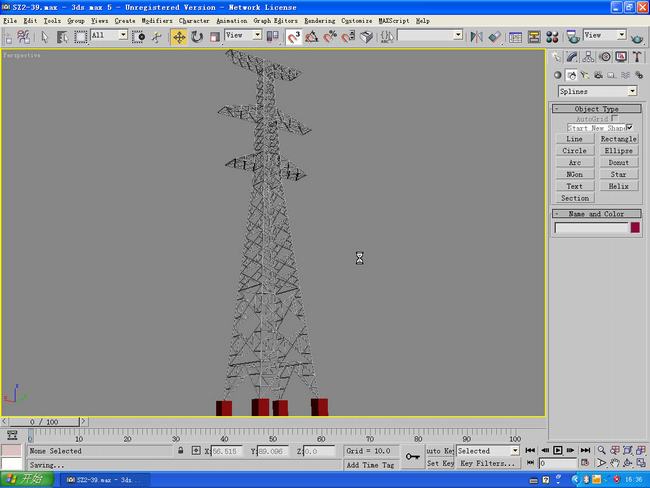
Task: Switch to the Utilities hammer tab
Action: point(637,57)
